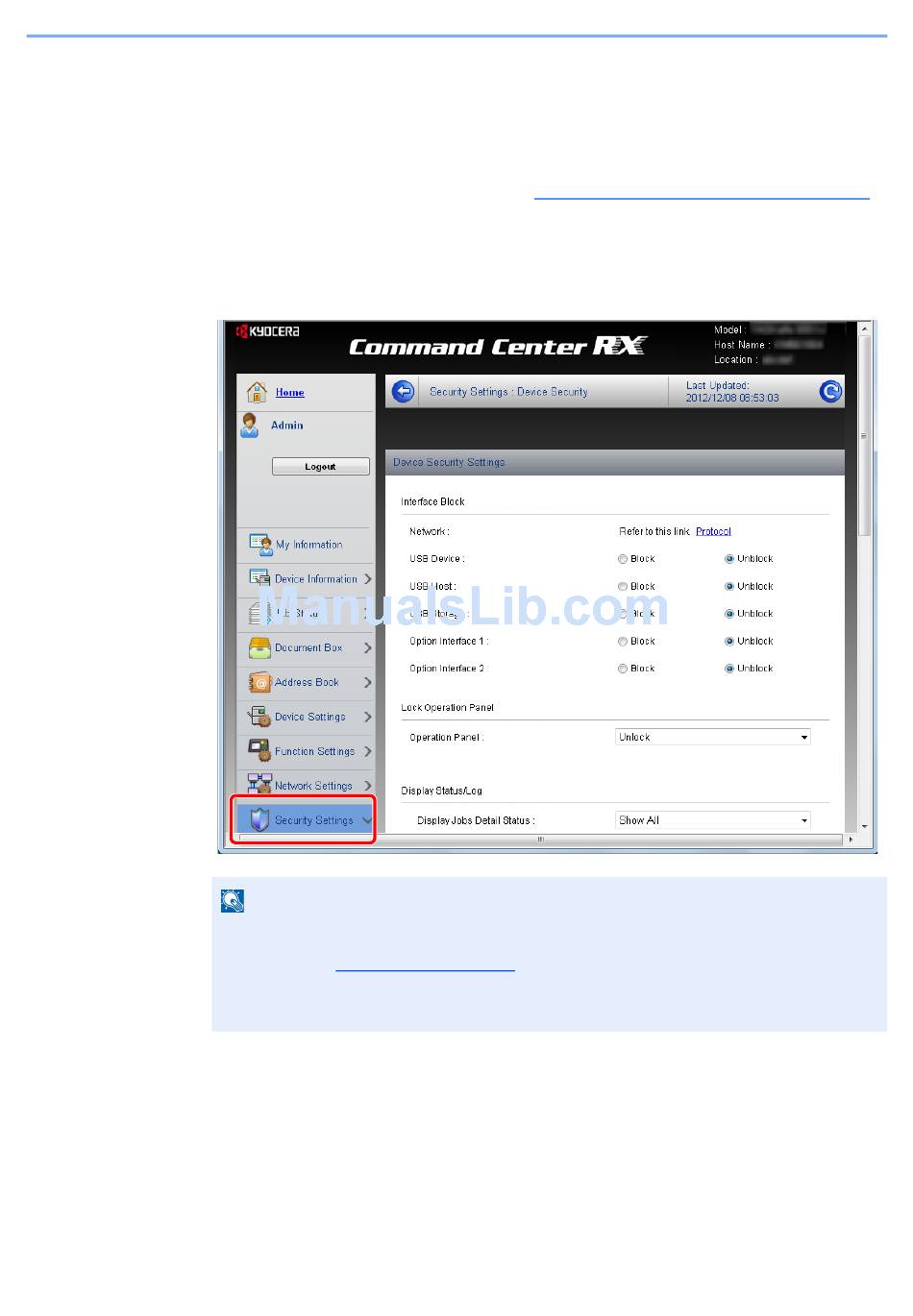Click the Document Box icon
Viewport: 913px width, 1316px height.
point(259,647)
